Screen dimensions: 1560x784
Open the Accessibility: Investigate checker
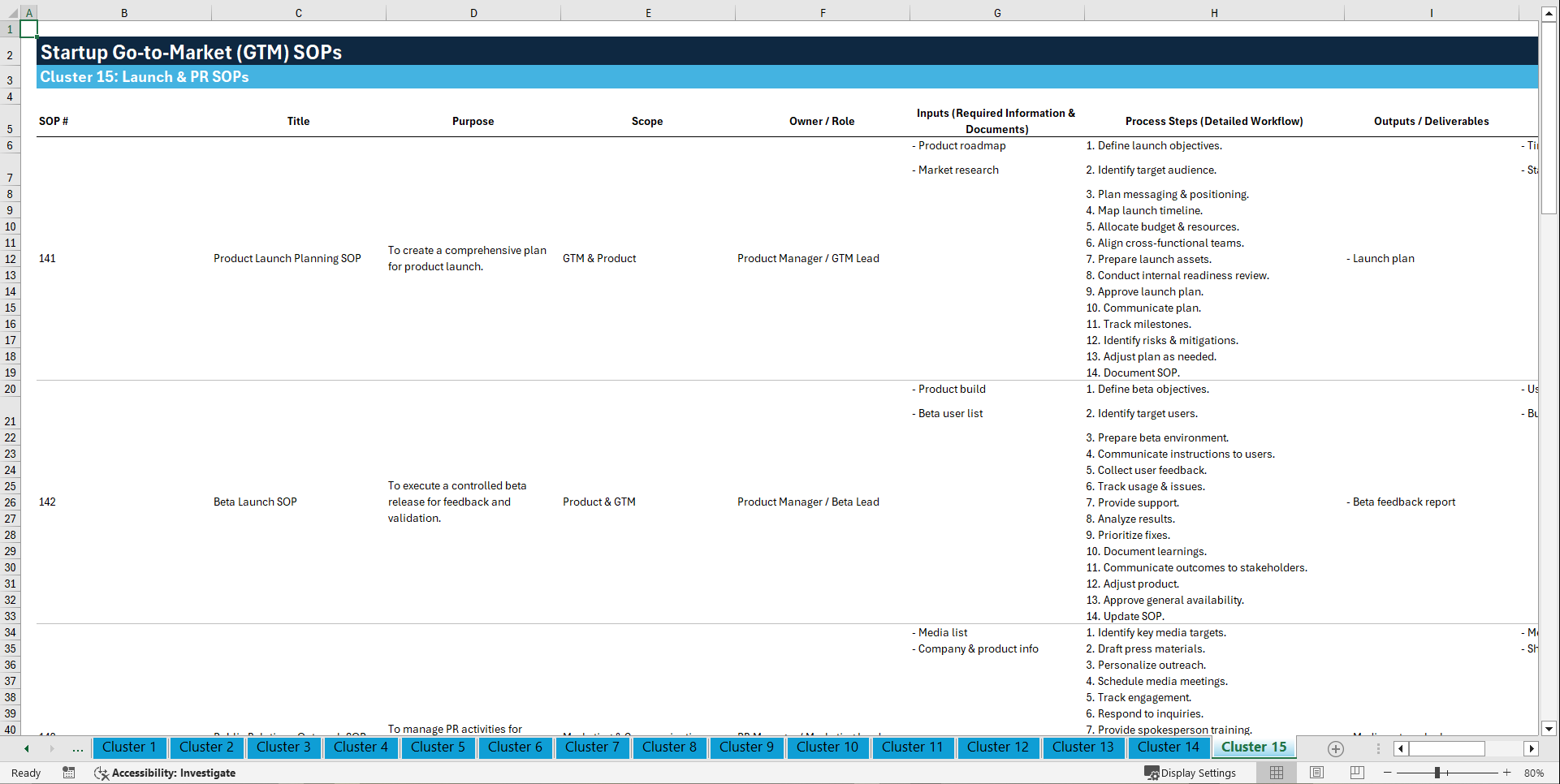click(x=165, y=773)
